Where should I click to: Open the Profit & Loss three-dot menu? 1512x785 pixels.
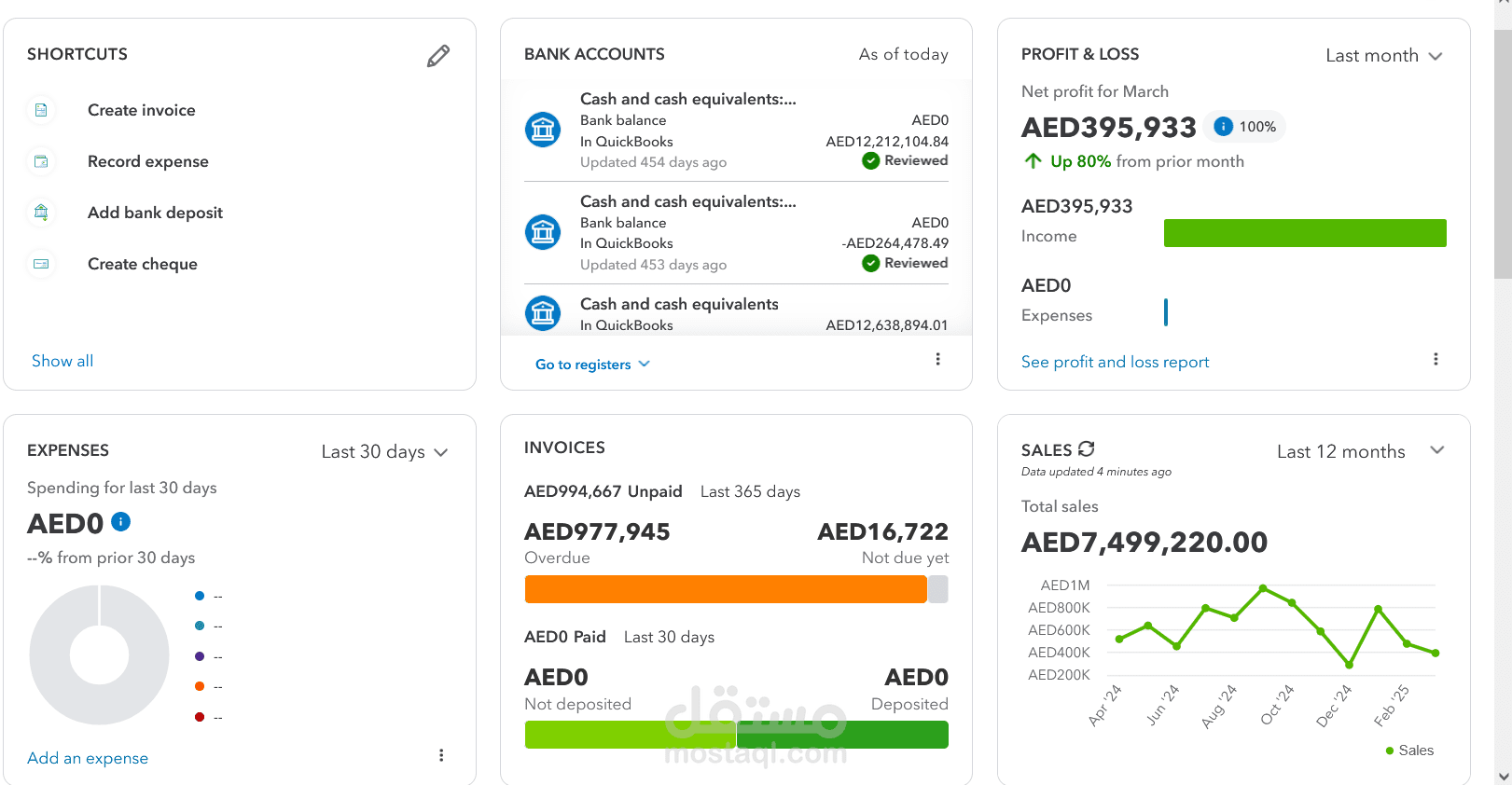(x=1436, y=359)
